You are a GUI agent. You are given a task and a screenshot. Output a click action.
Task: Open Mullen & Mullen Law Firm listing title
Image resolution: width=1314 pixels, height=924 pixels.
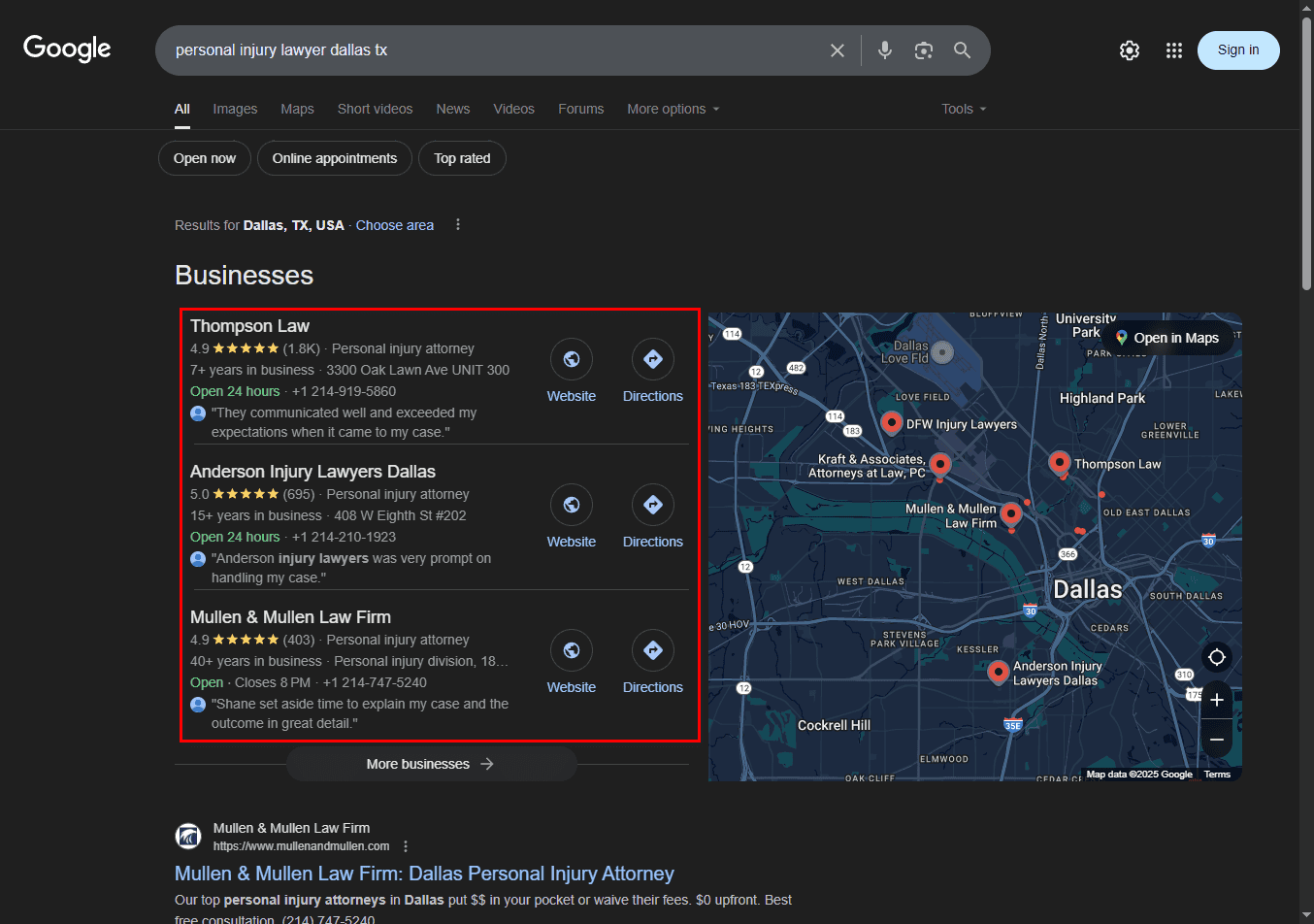pos(290,617)
